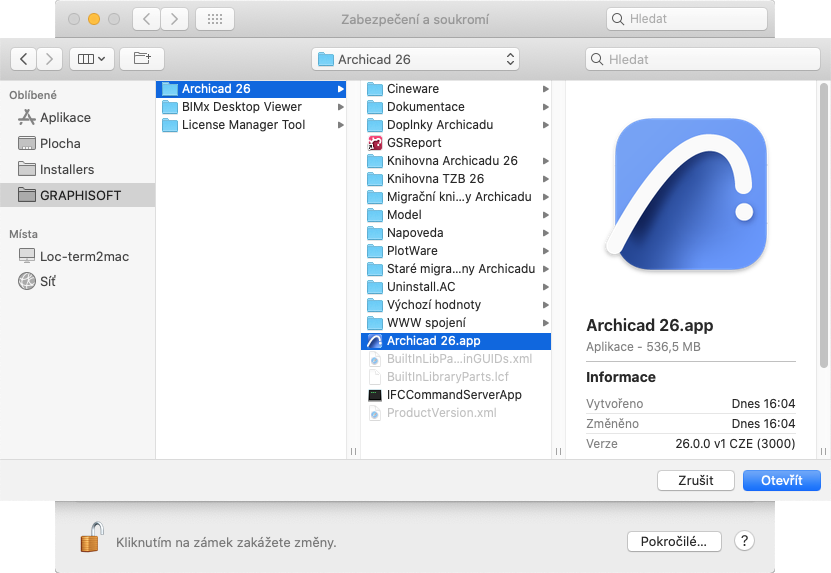Open Pokročilé advanced settings
This screenshot has height=573, width=831.
[674, 542]
